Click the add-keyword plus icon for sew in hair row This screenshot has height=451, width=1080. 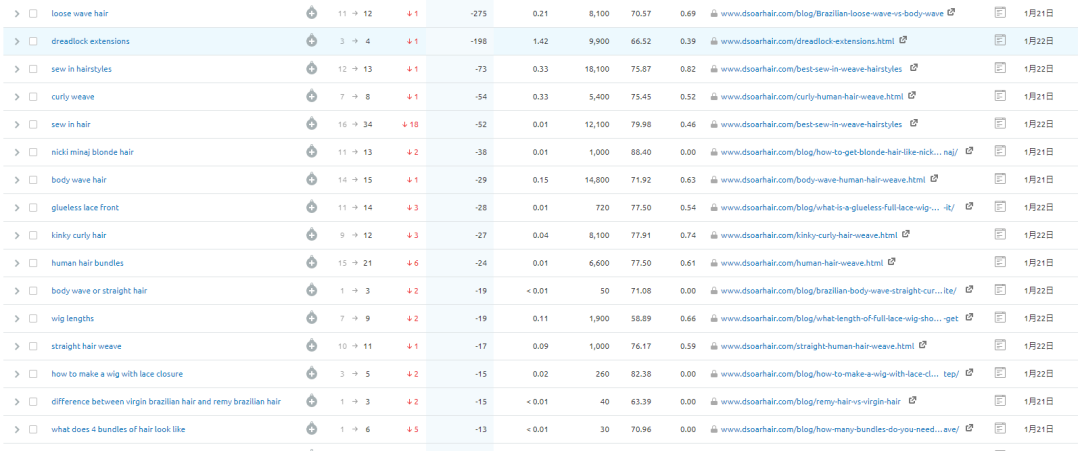pyautogui.click(x=311, y=124)
